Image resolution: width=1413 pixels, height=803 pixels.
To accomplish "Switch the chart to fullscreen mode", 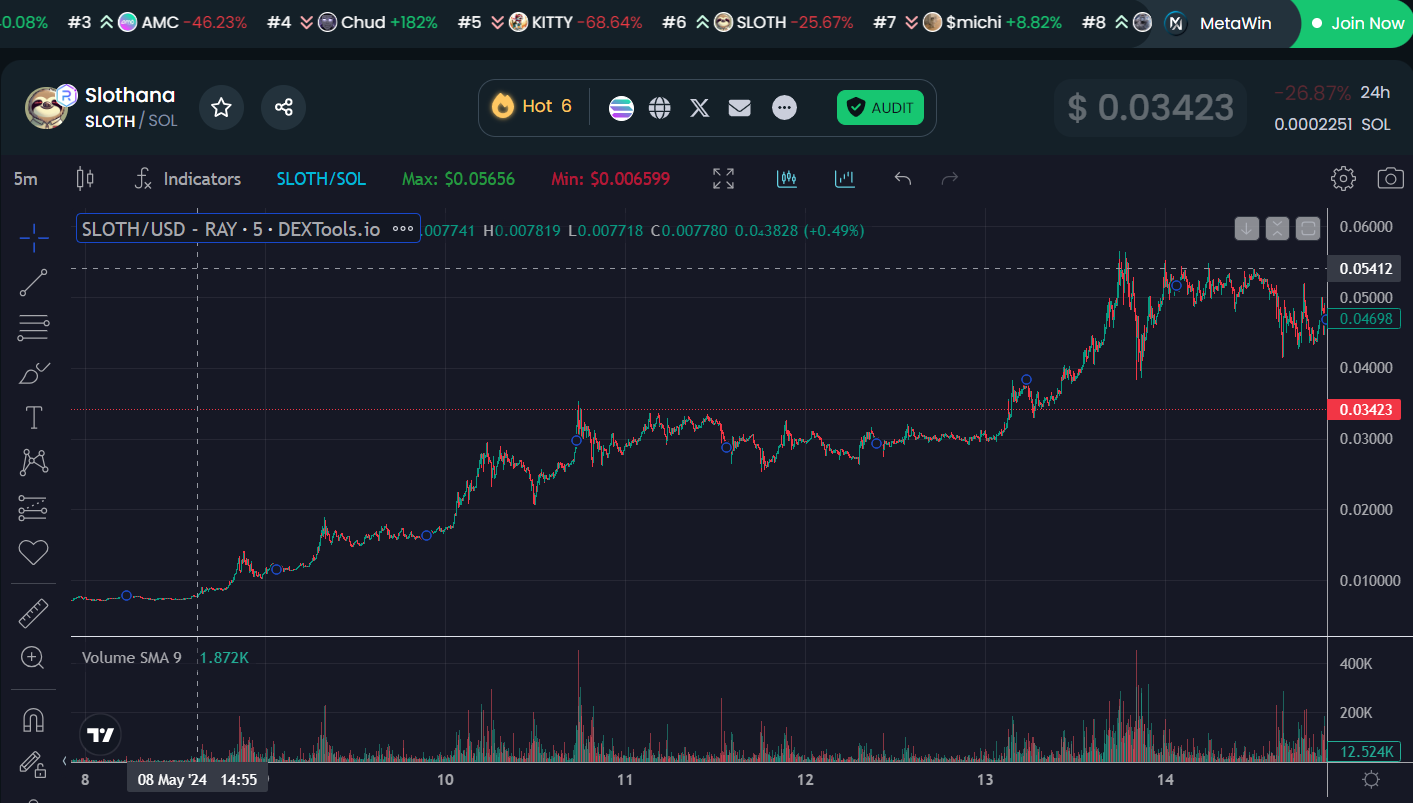I will [723, 179].
